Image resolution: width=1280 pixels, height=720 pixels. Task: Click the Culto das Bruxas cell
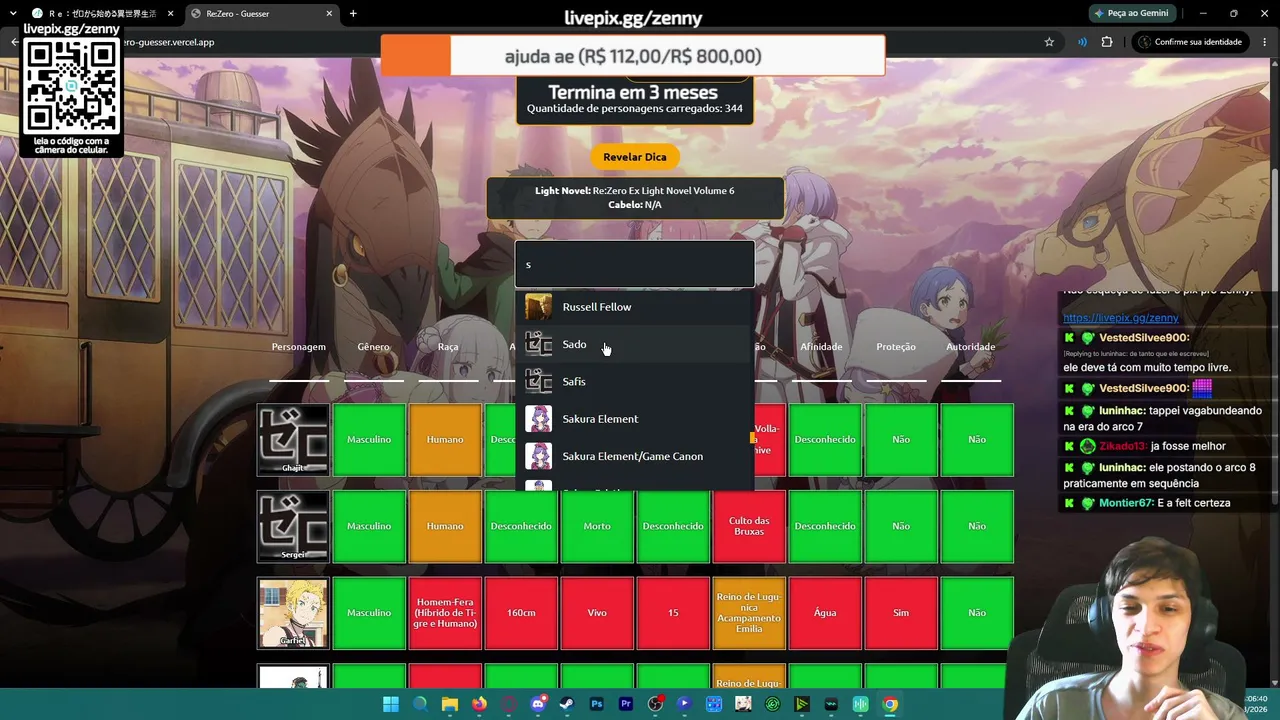(749, 526)
